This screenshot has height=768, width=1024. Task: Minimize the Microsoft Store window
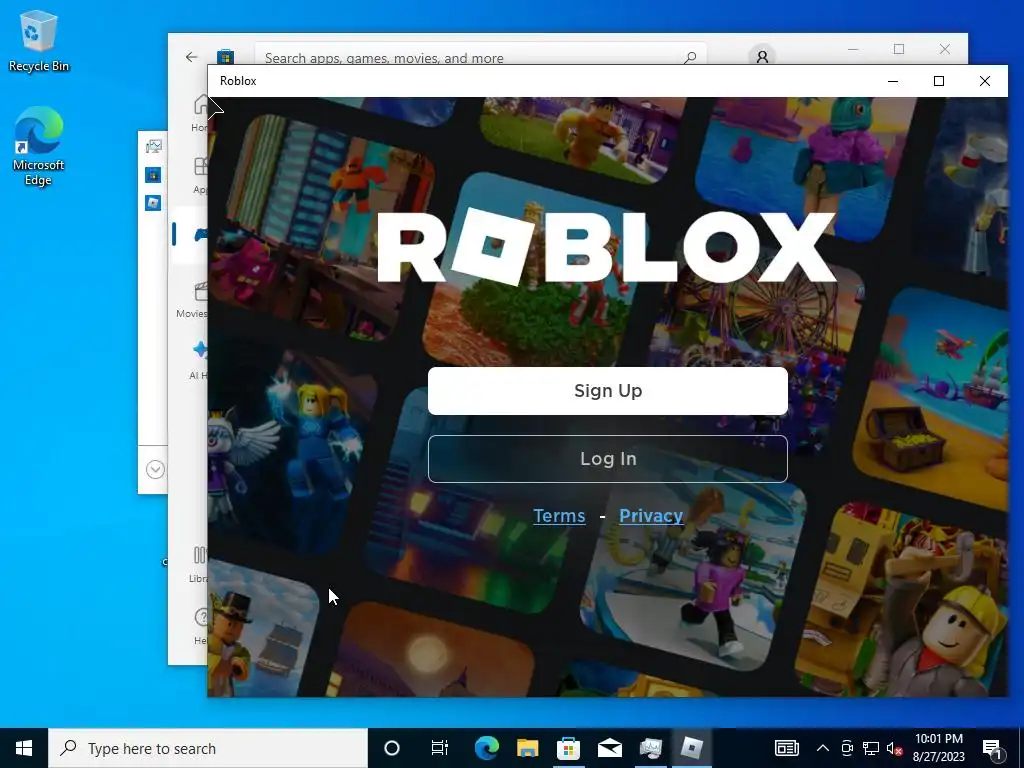click(853, 50)
